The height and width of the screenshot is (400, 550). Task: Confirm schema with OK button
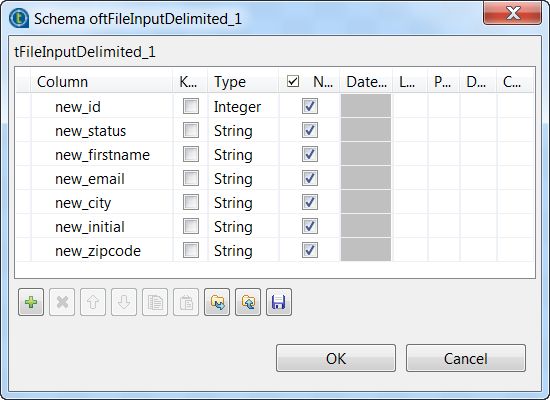336,358
